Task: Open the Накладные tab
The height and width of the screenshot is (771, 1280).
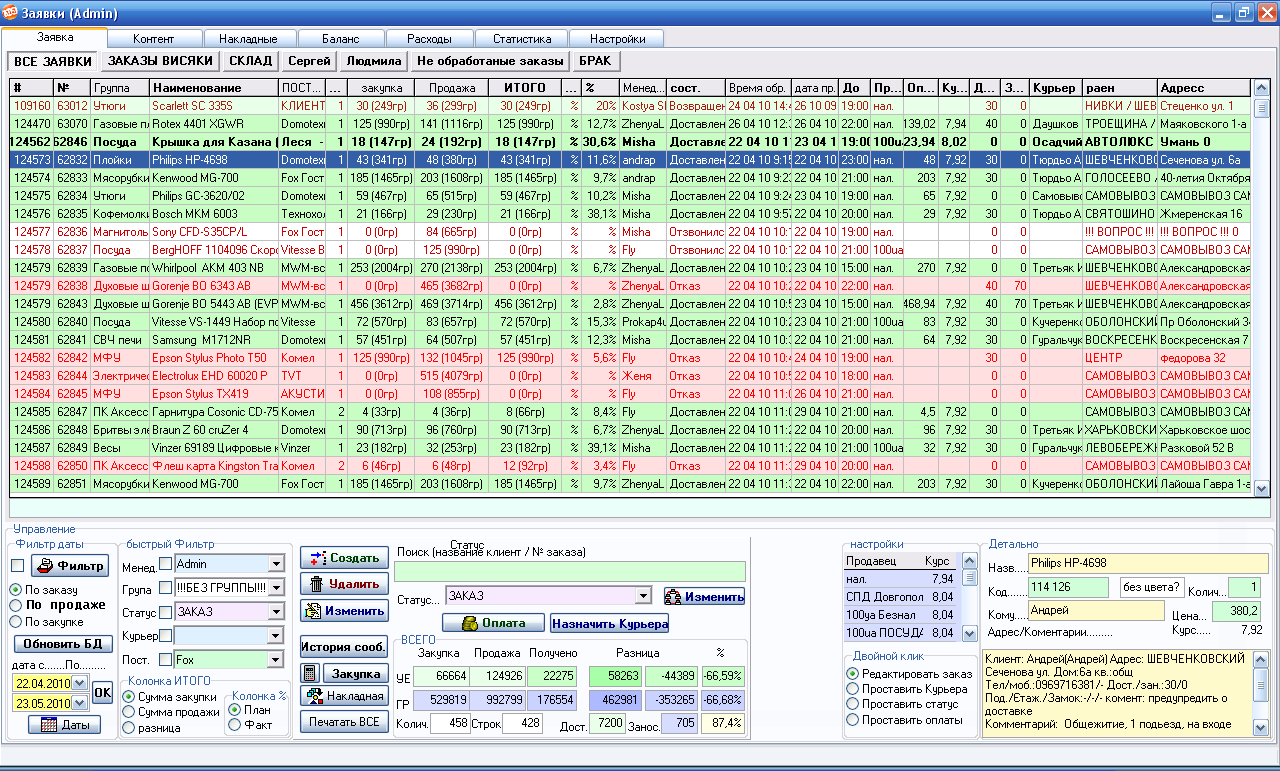Action: coord(247,39)
